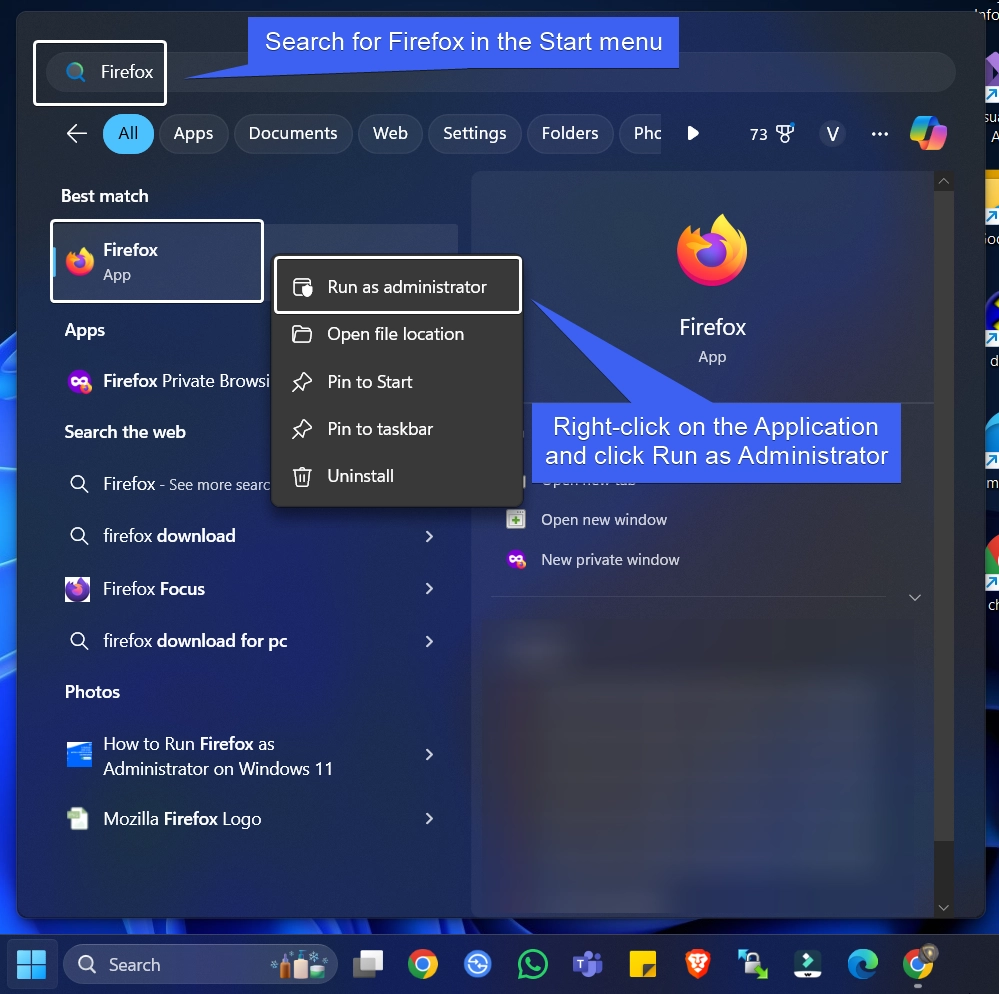Click New private window in details pane
The width and height of the screenshot is (999, 994).
[610, 560]
